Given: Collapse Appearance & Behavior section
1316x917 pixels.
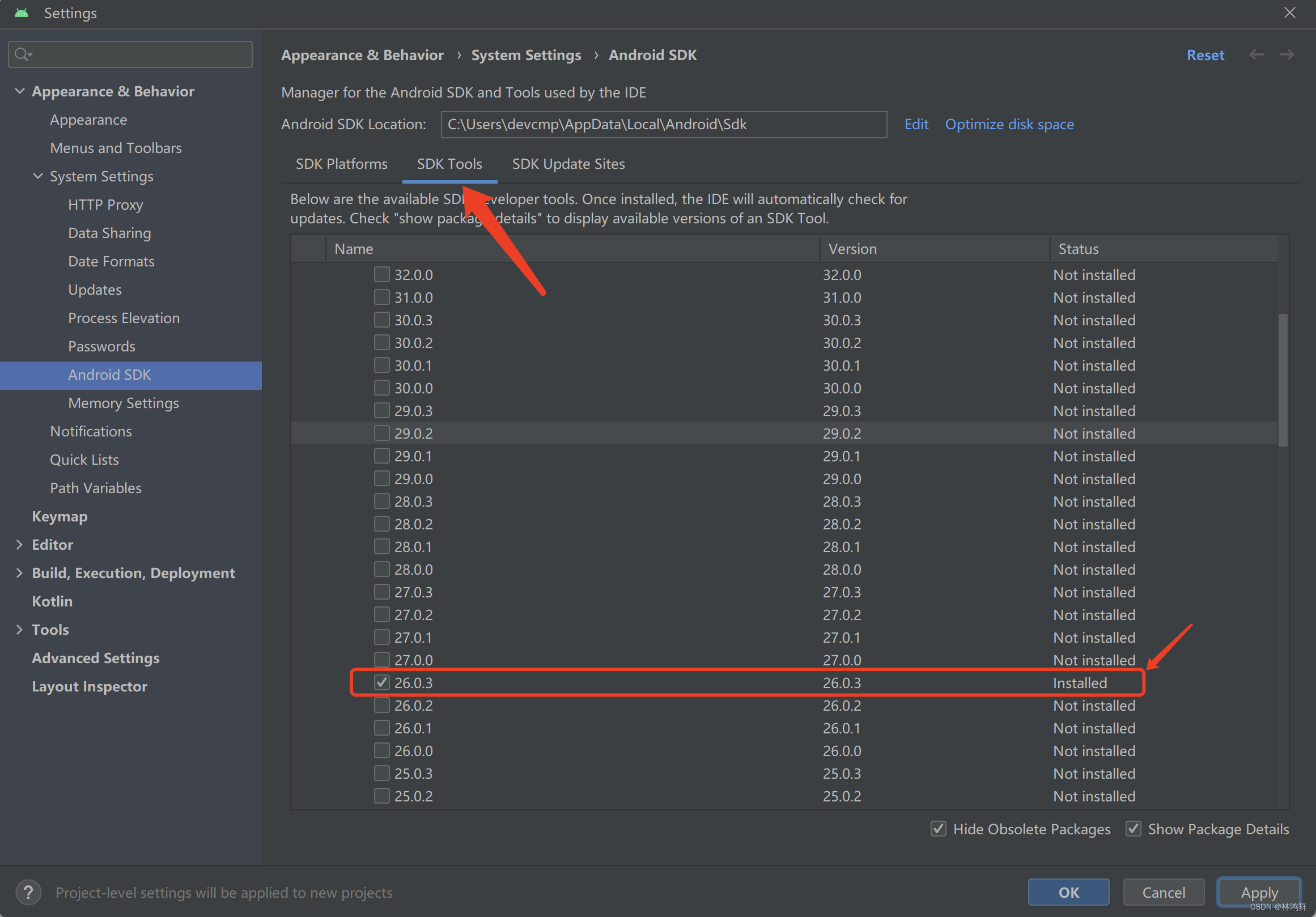Looking at the screenshot, I should 19,91.
